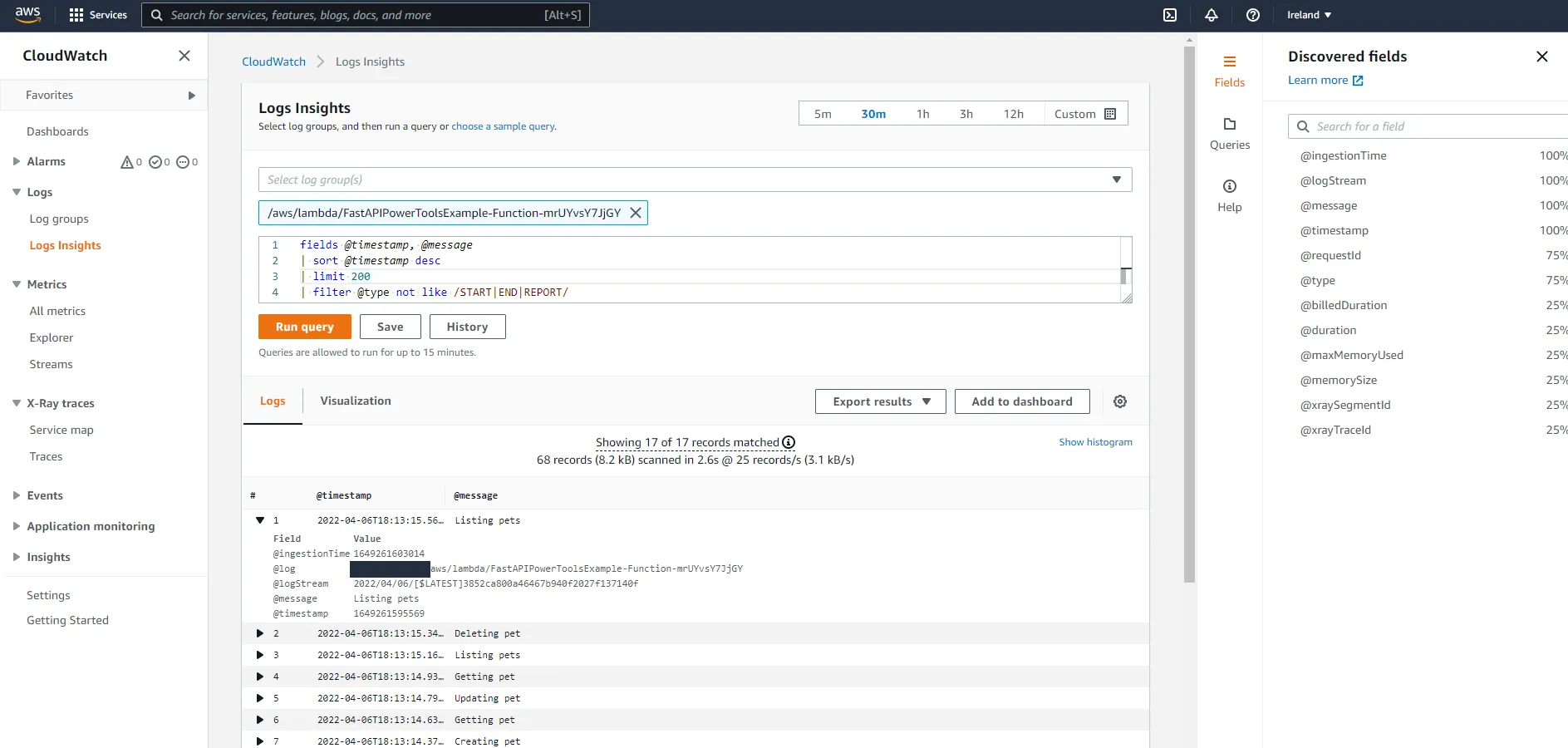Open the Select log group(s) dropdown

1116,180
